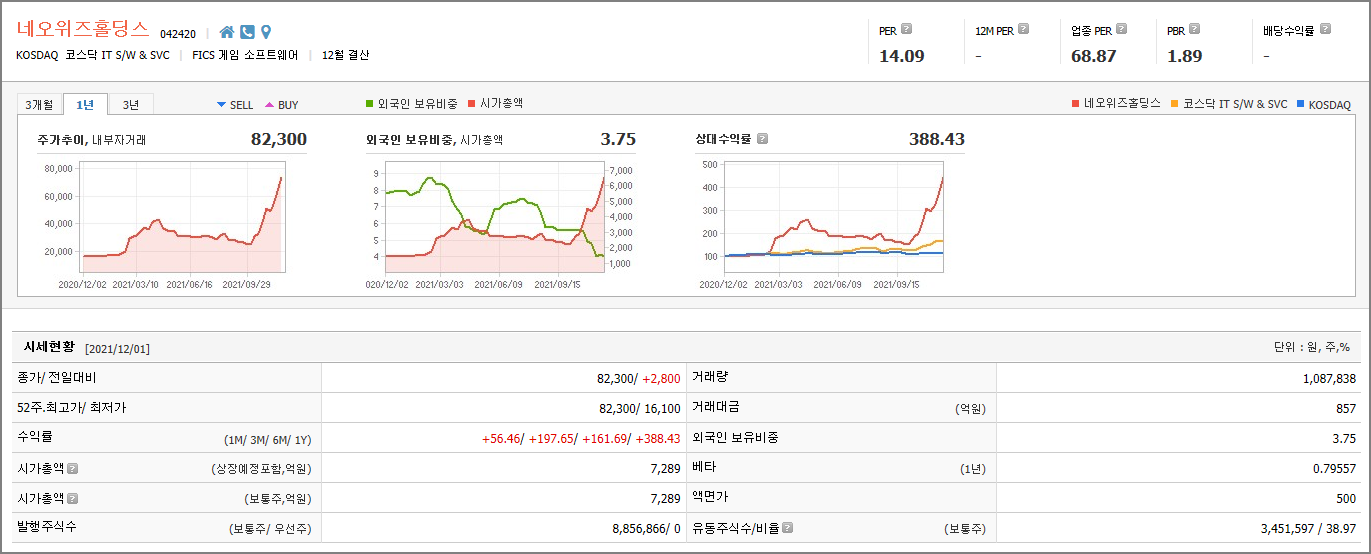Click 12월 결산 text
This screenshot has height=554, width=1371.
coord(345,55)
